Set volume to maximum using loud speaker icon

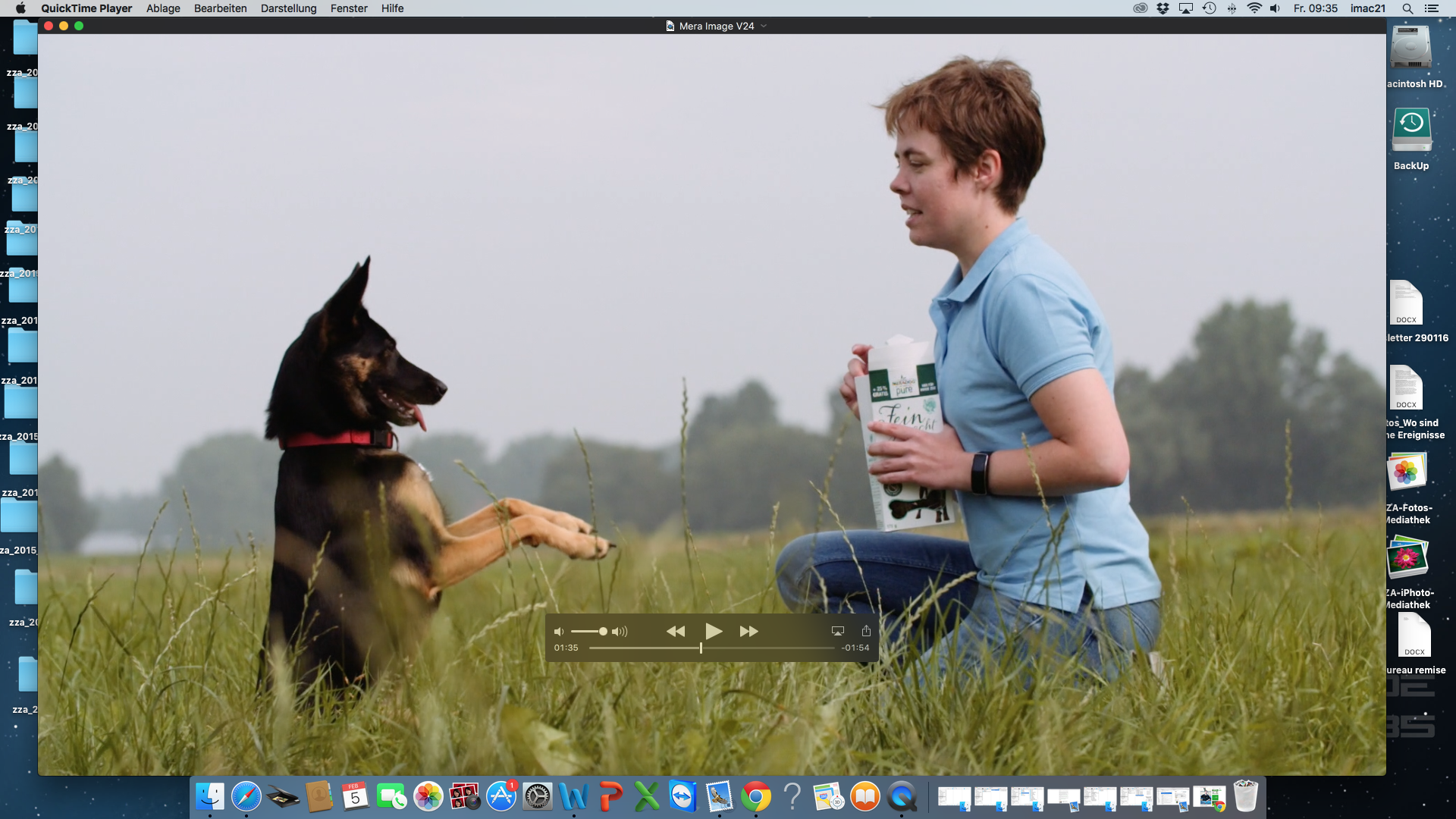tap(620, 632)
